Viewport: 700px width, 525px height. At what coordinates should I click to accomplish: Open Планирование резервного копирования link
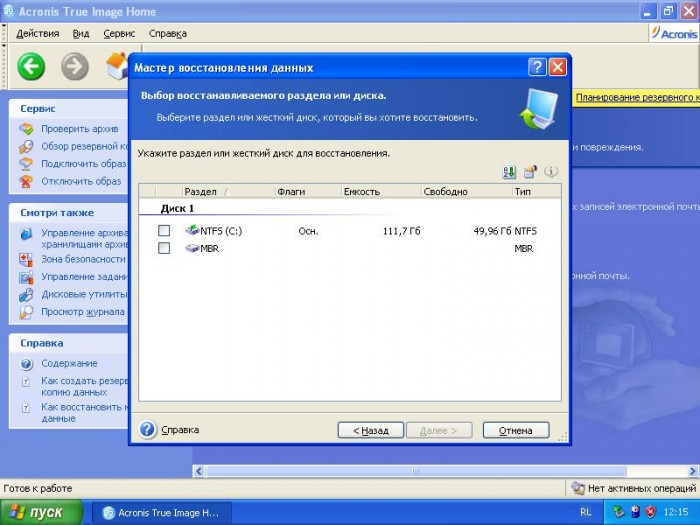coord(637,97)
